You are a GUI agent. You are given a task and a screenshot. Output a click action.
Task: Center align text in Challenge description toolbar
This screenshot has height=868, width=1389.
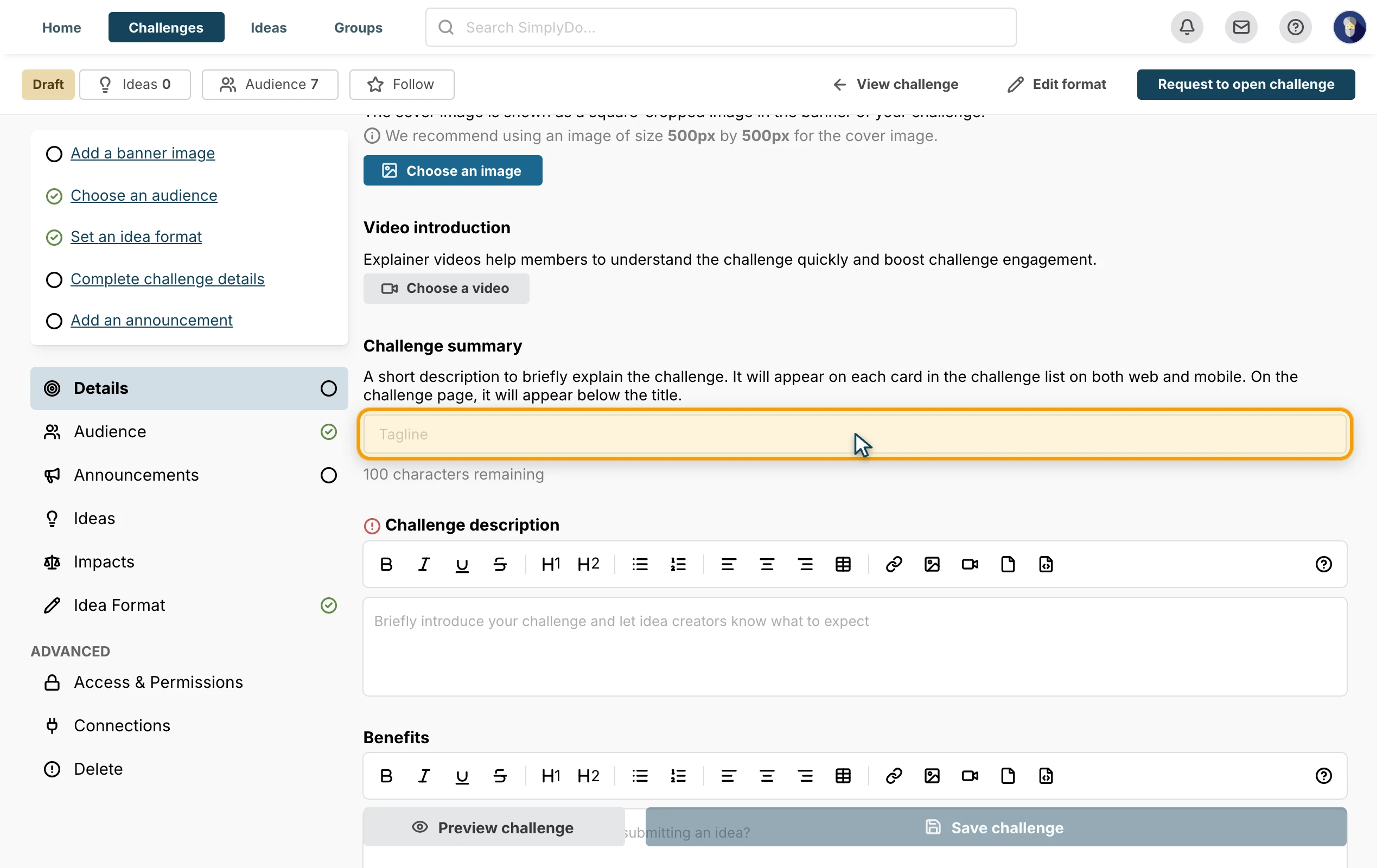[767, 564]
